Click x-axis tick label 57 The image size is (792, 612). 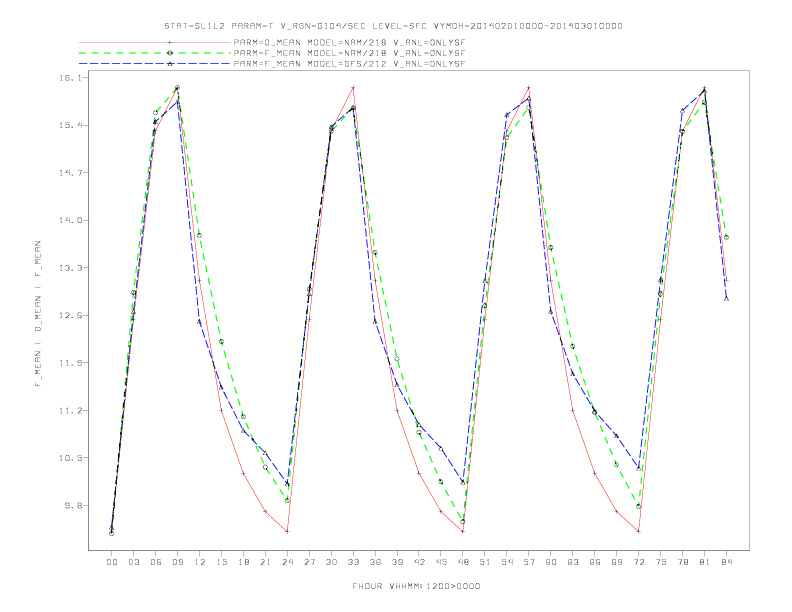[x=529, y=562]
